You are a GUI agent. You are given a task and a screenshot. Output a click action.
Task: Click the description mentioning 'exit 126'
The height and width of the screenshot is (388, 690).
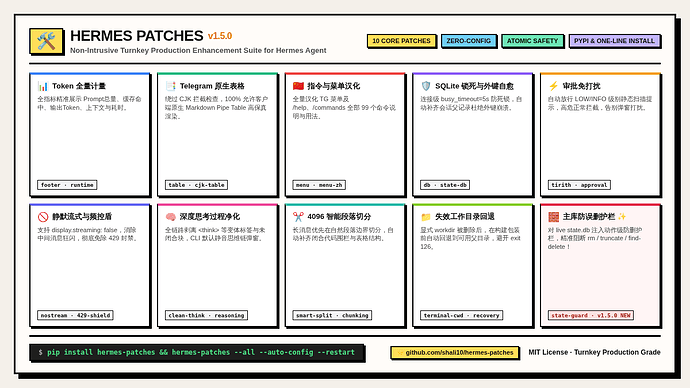click(x=470, y=238)
